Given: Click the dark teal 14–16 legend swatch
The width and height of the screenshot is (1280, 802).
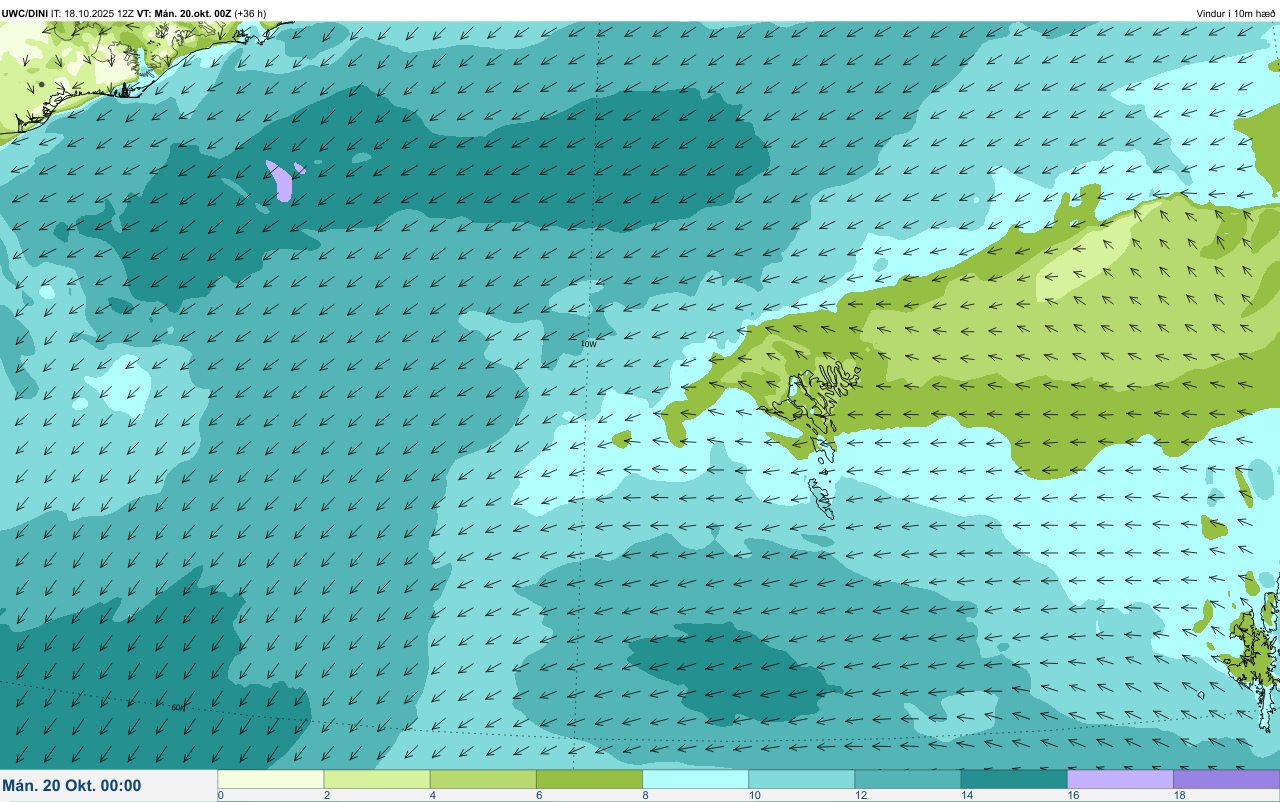Looking at the screenshot, I should click(x=1013, y=779).
